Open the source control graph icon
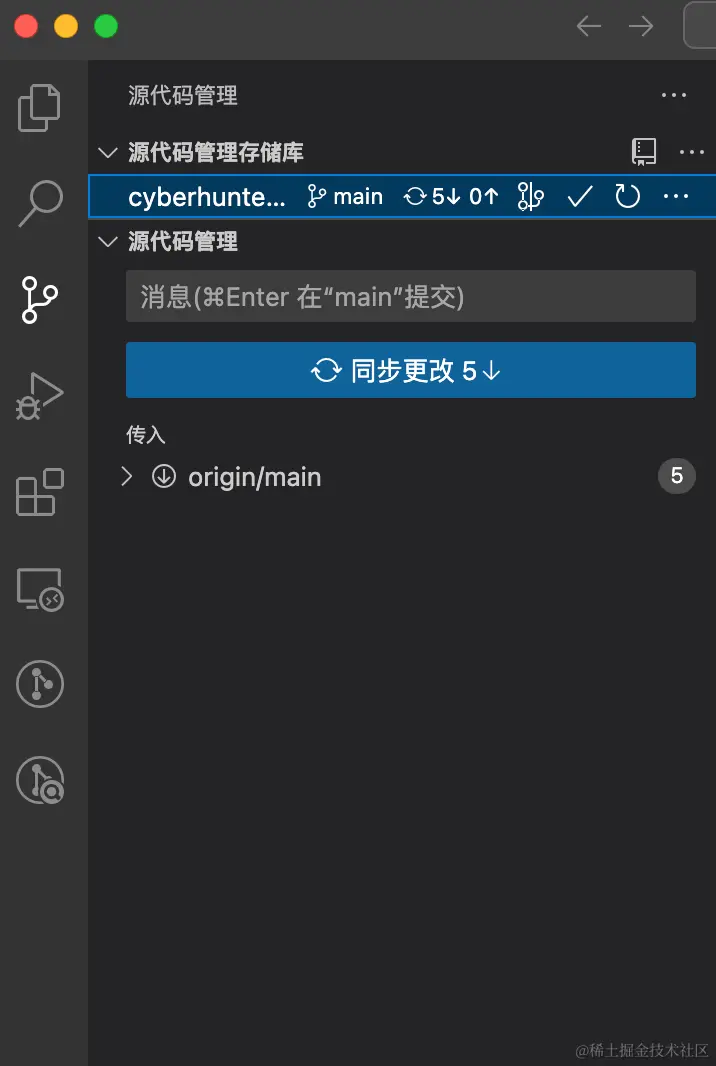Viewport: 716px width, 1066px height. (x=530, y=196)
